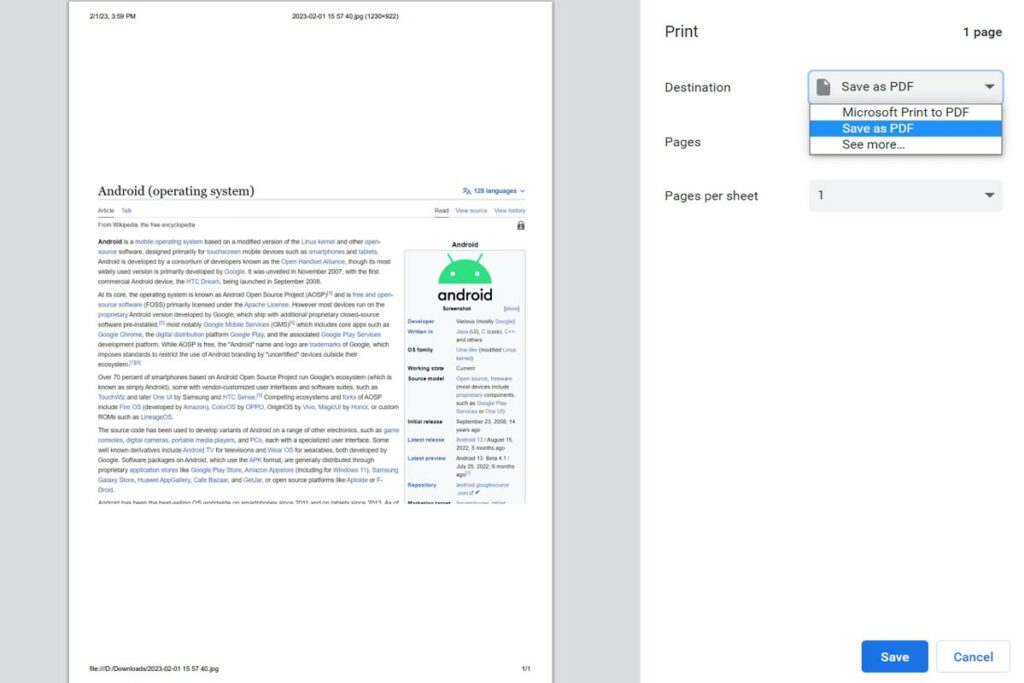Click the Destination dropdown arrow
The image size is (1024, 683).
pyautogui.click(x=989, y=87)
